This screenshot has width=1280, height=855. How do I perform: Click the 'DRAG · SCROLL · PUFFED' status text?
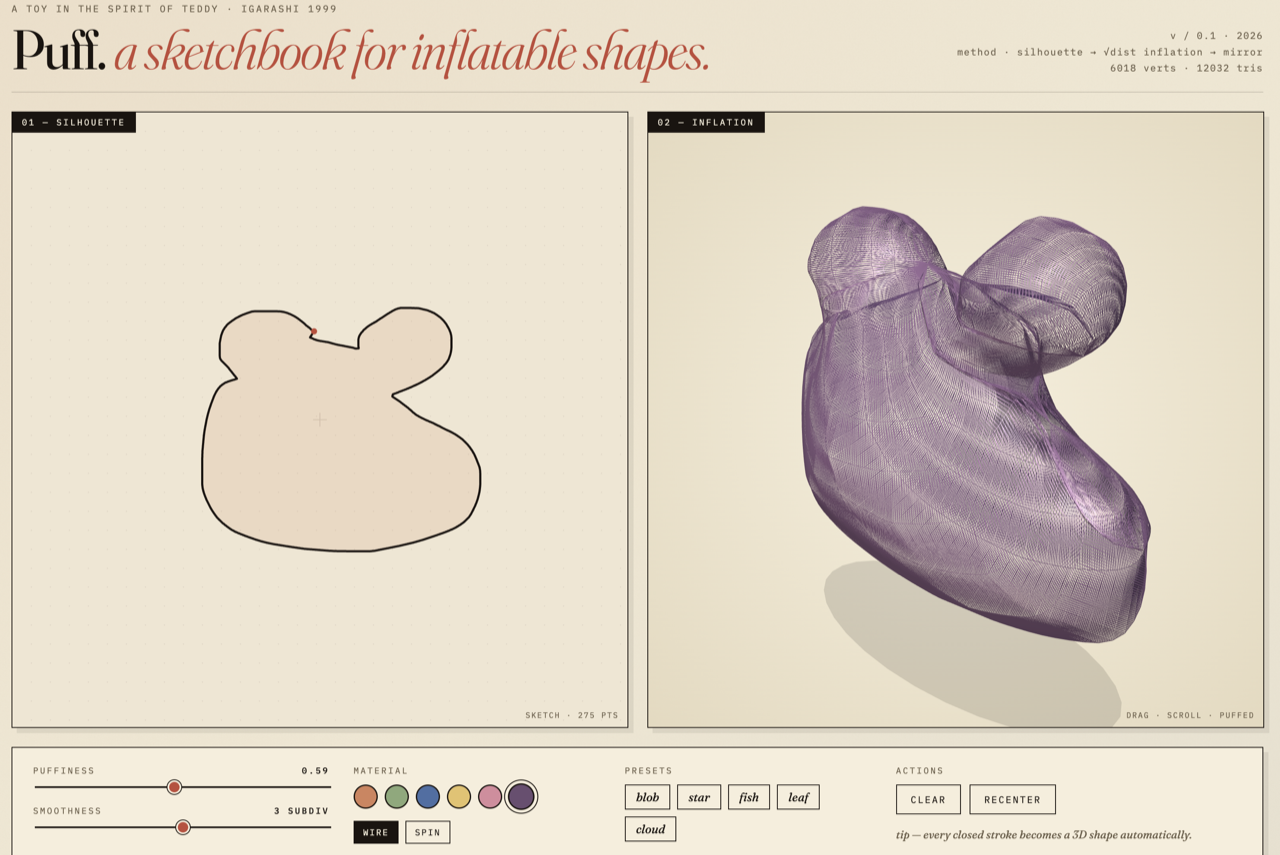click(x=1190, y=715)
